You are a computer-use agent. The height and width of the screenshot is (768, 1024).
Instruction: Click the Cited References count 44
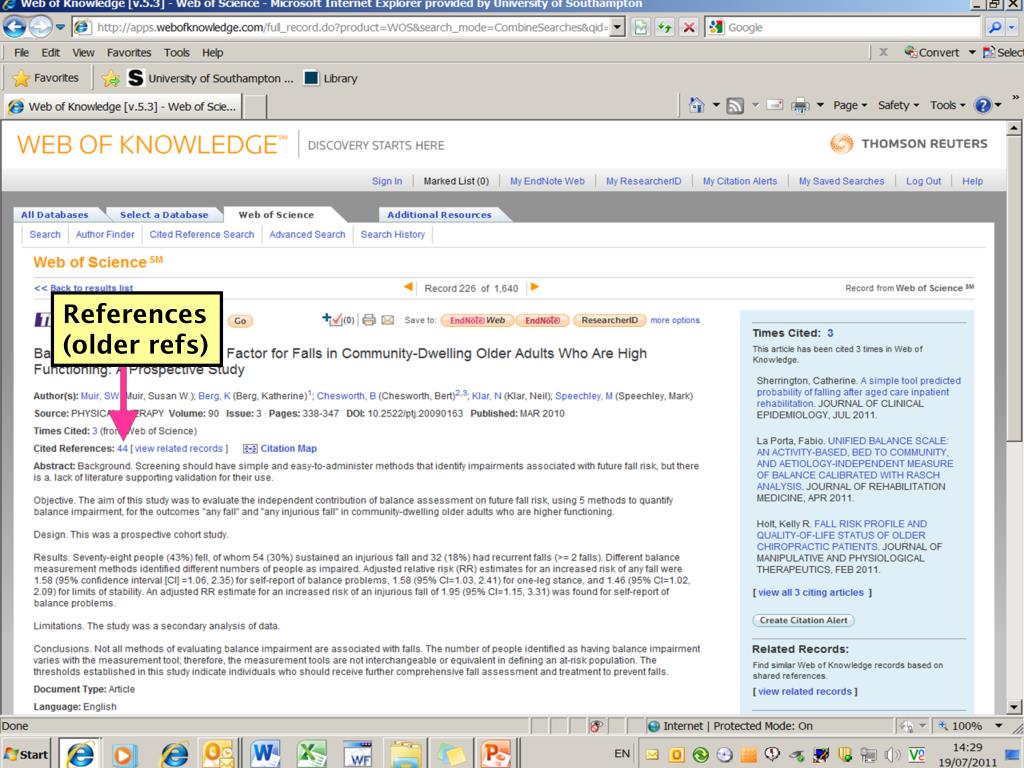pyautogui.click(x=122, y=449)
